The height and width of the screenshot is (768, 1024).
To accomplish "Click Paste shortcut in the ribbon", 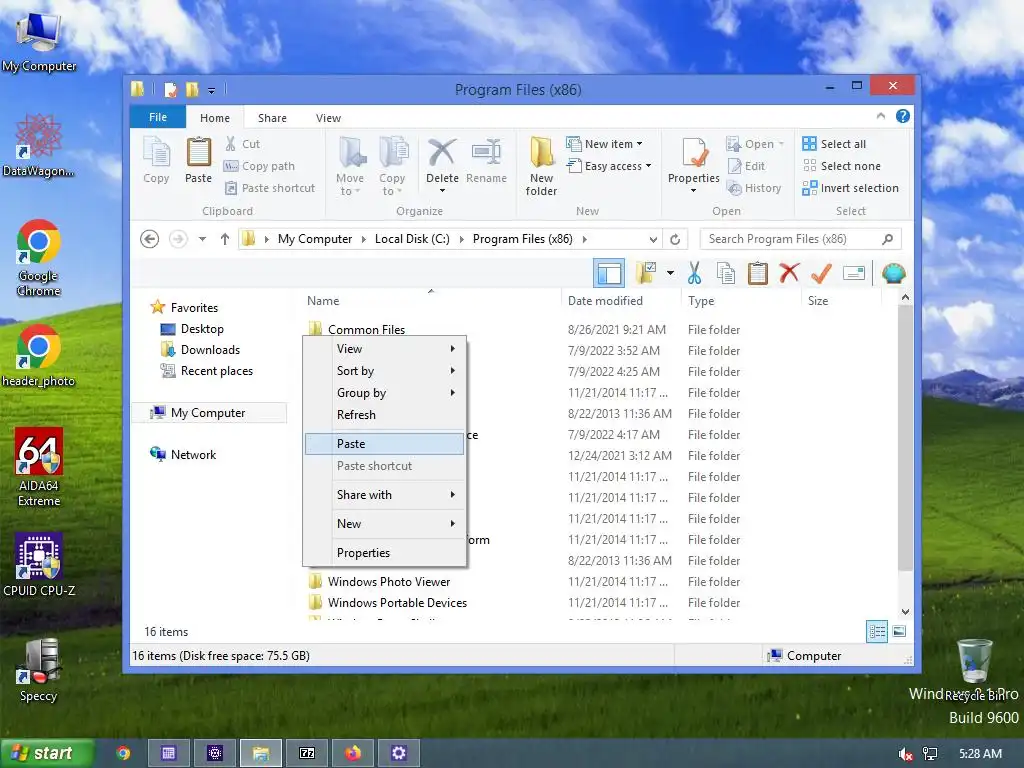I will tap(270, 188).
